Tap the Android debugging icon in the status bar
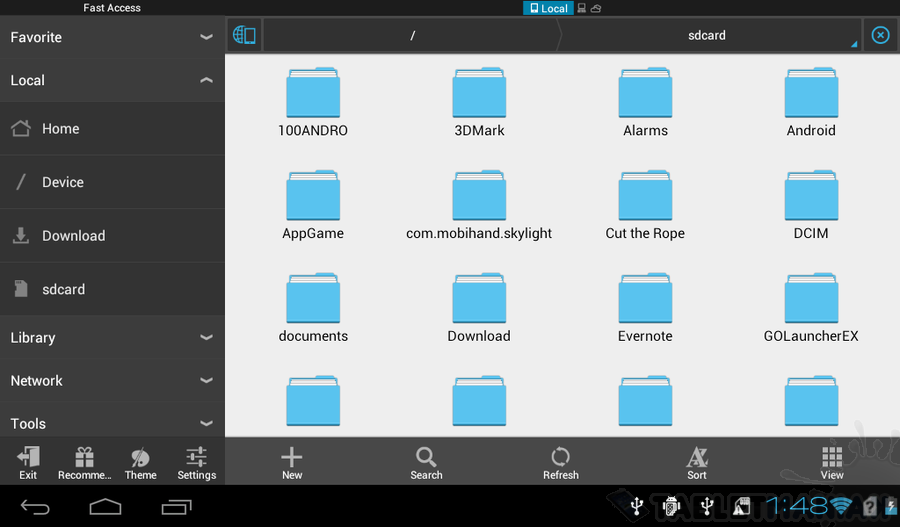 pos(671,506)
